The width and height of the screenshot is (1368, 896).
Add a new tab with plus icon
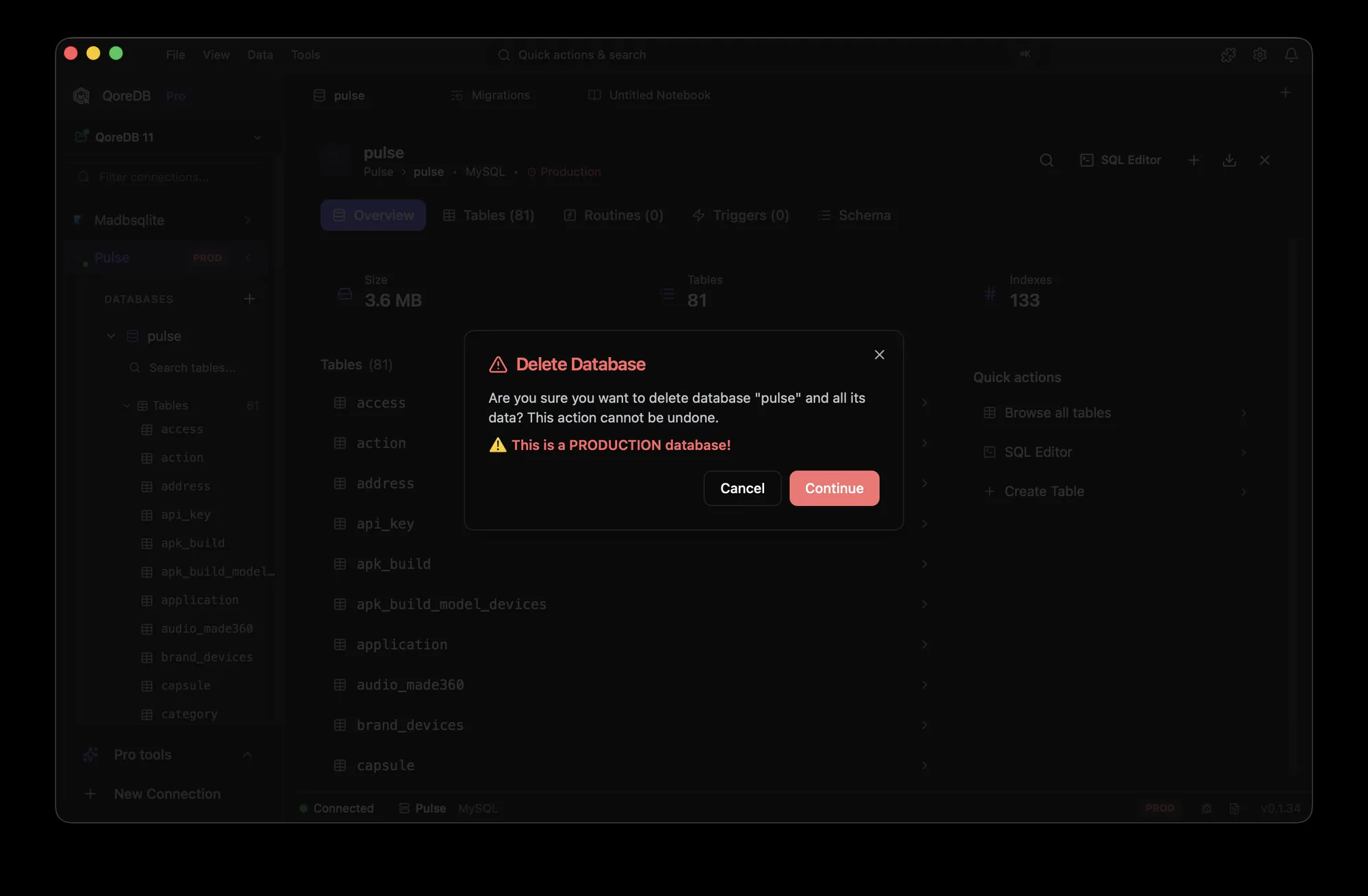tap(1285, 92)
